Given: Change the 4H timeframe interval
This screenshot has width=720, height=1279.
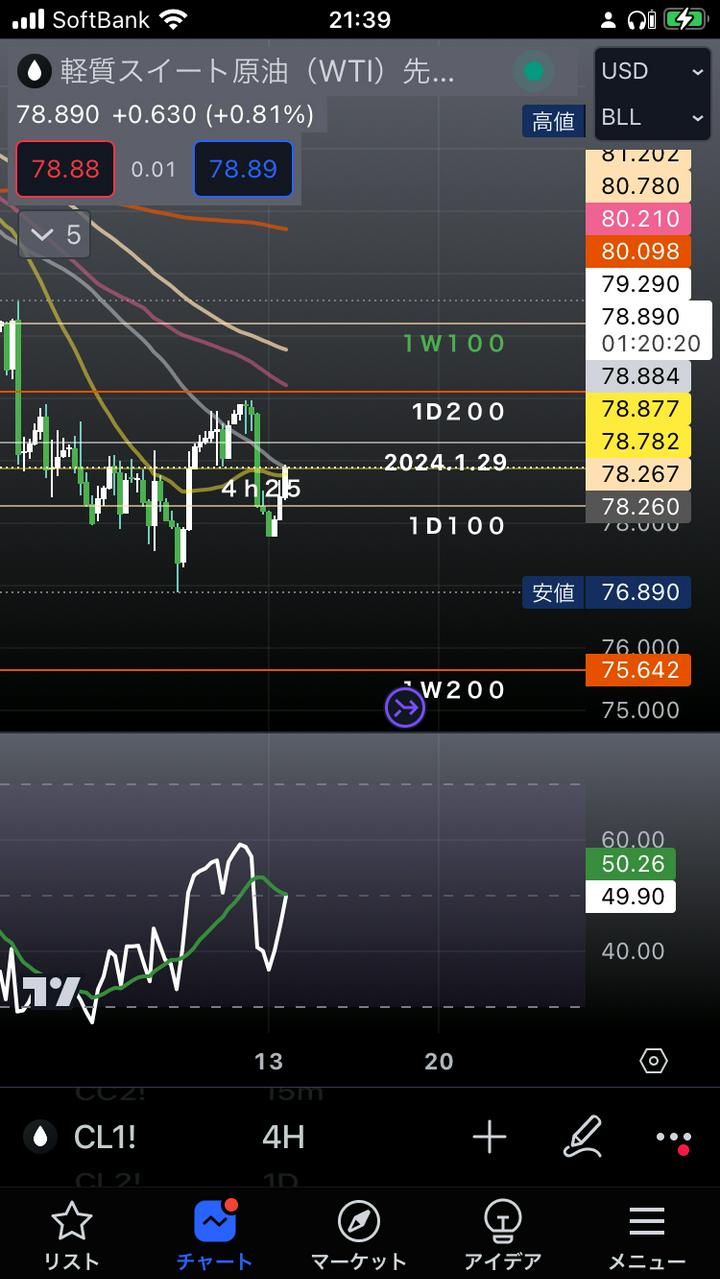Looking at the screenshot, I should tap(283, 1137).
